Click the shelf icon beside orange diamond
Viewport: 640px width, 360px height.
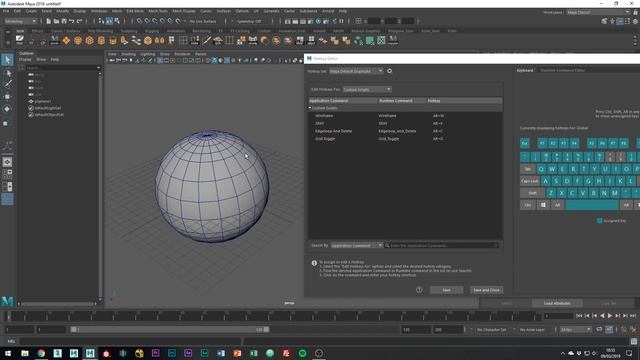click(x=78, y=40)
